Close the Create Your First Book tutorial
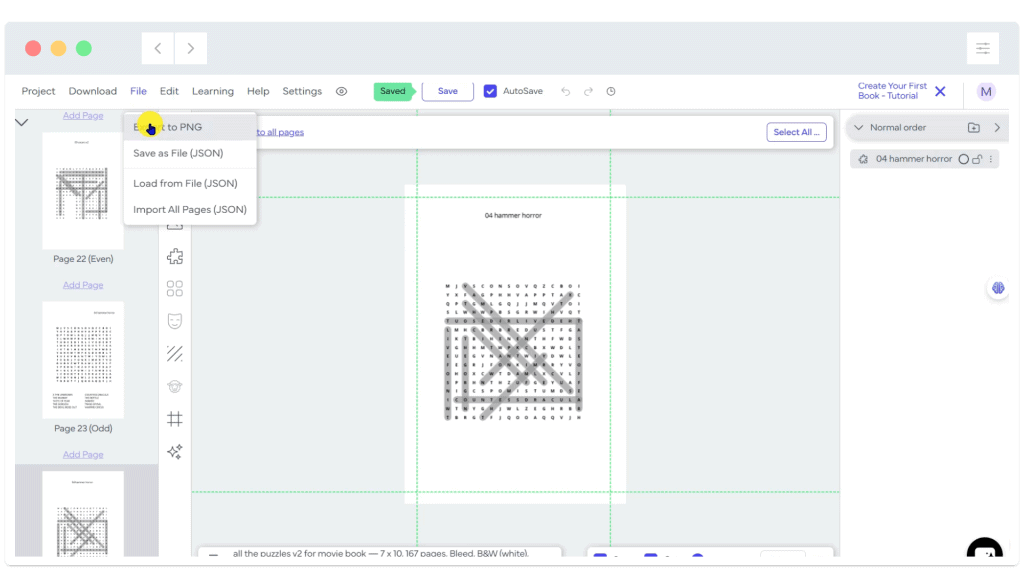The height and width of the screenshot is (587, 1024). 940,91
